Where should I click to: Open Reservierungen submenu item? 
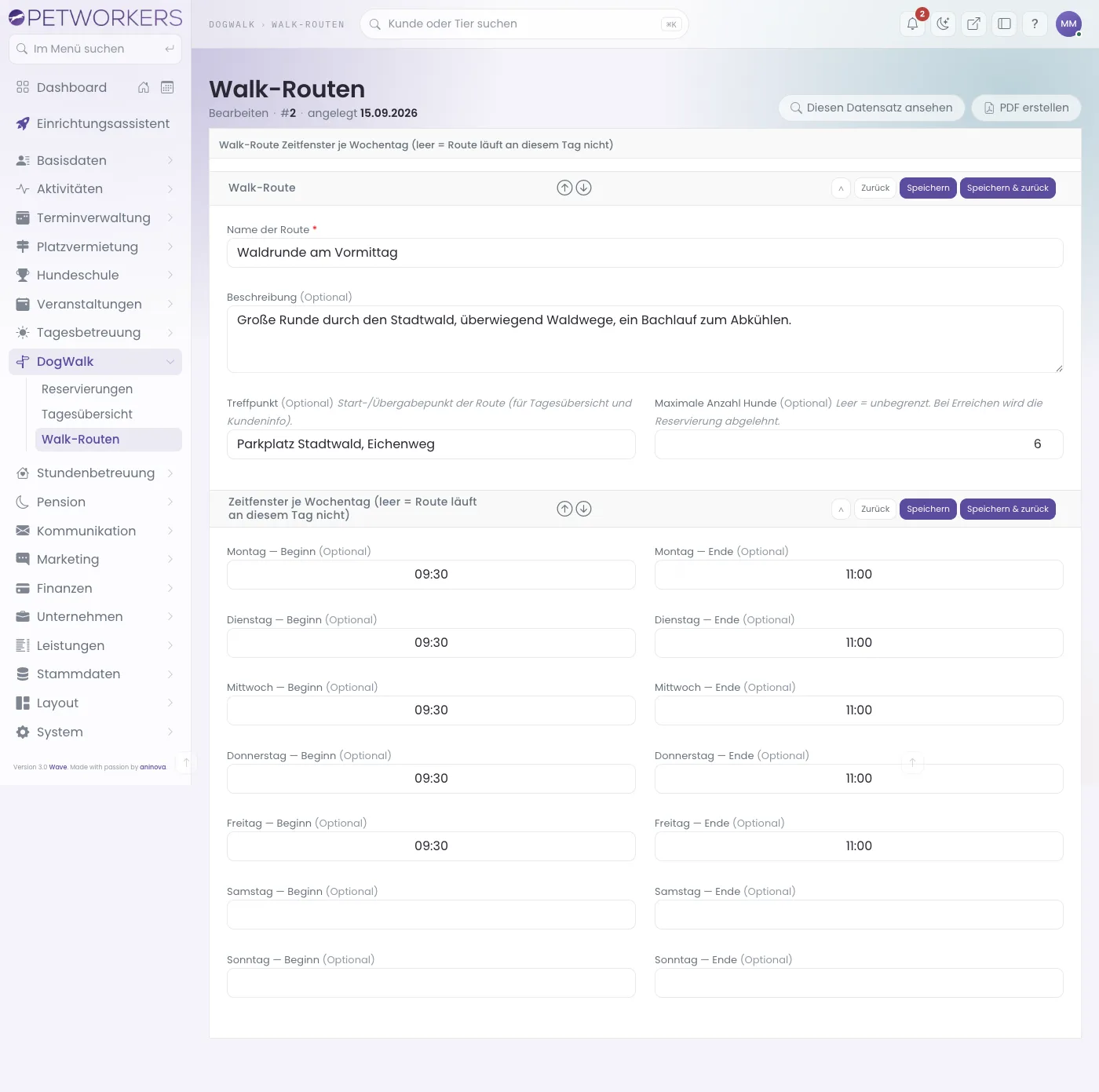(87, 389)
